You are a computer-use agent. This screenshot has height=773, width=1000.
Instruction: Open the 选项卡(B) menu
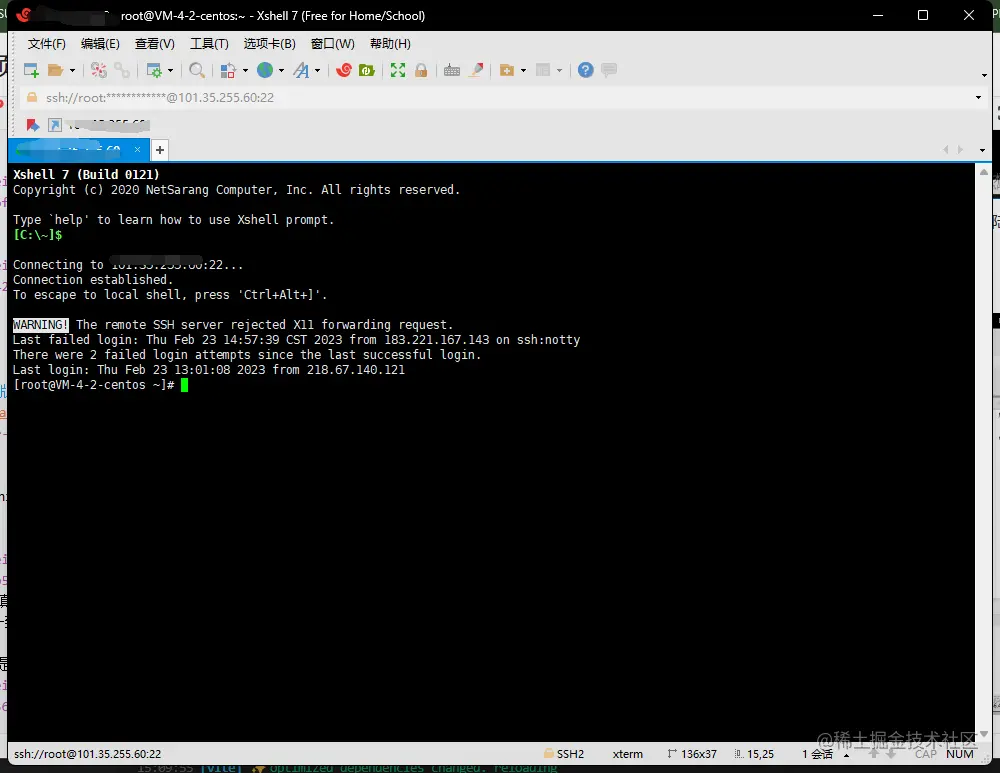270,43
